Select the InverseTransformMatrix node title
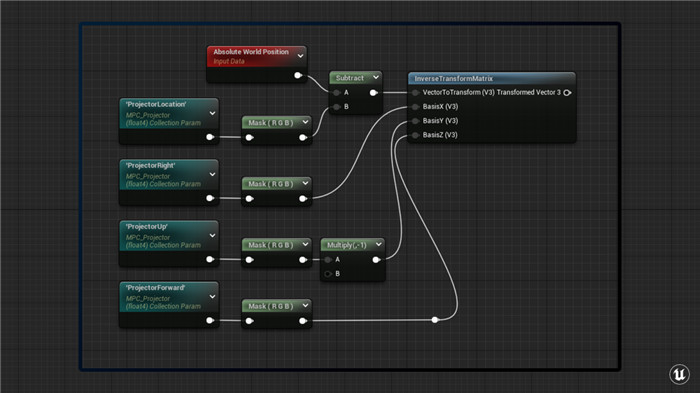This screenshot has width=700, height=393. click(454, 79)
